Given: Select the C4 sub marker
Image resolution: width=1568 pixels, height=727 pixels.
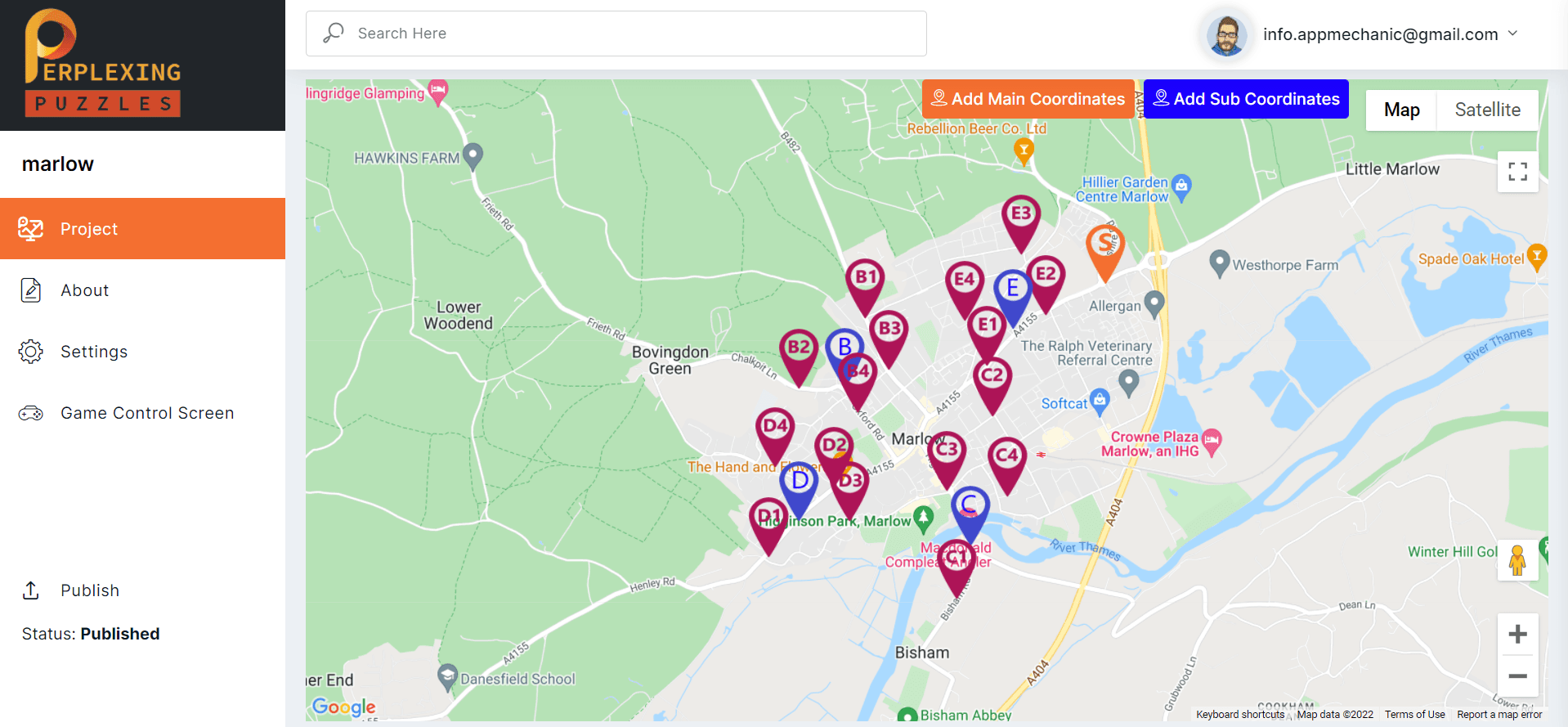Looking at the screenshot, I should (1007, 465).
